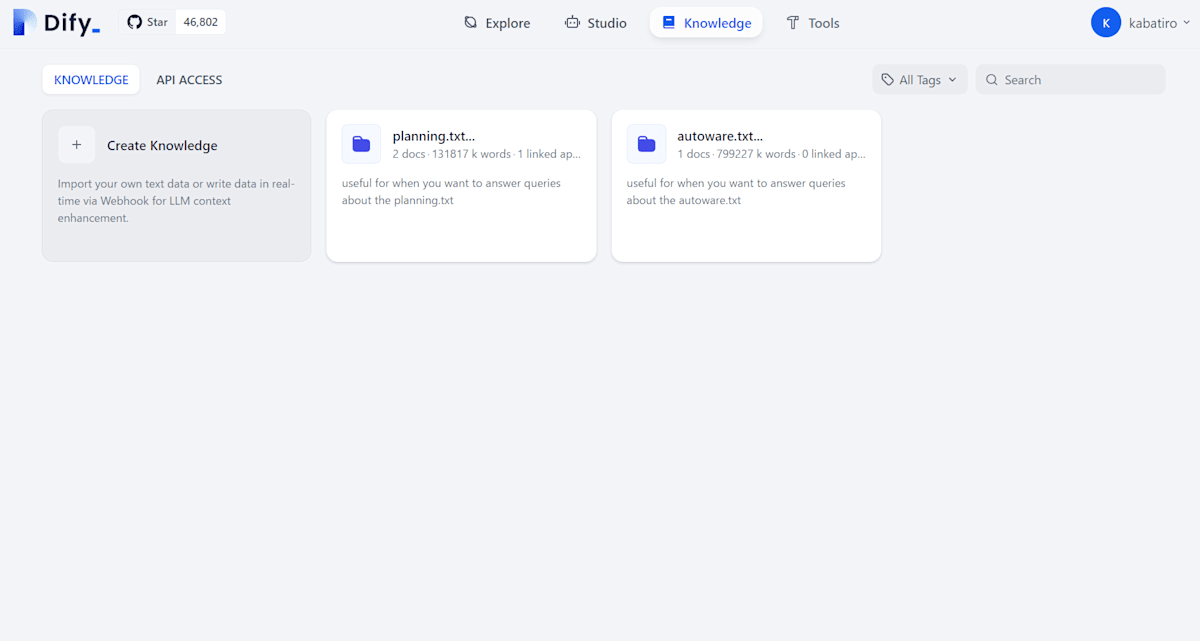Click the kabatiro avatar icon
The width and height of the screenshot is (1200, 641).
[x=1106, y=21]
